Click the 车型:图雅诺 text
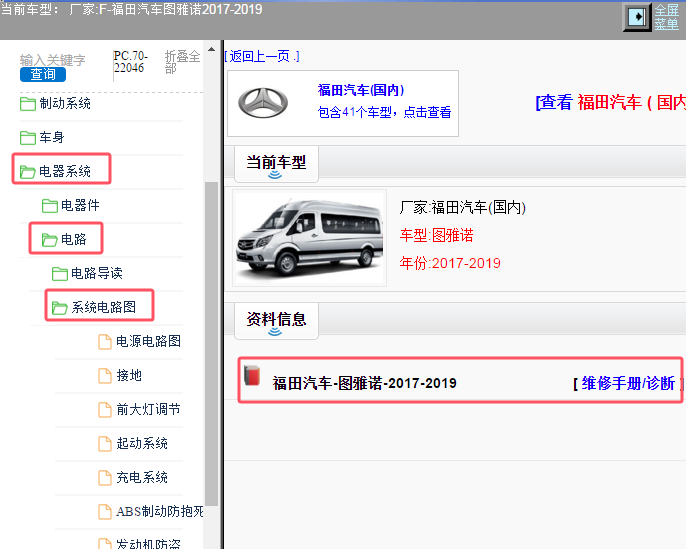 [x=436, y=235]
